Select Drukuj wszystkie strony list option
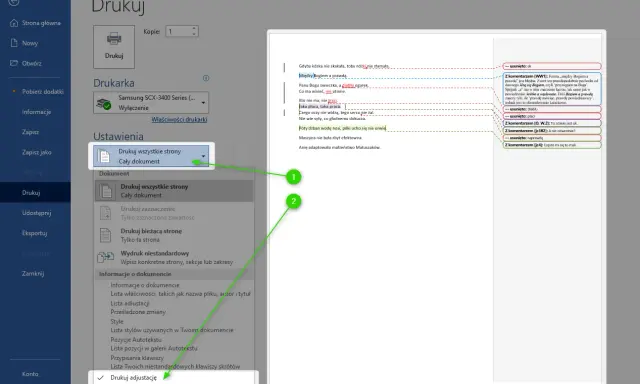This screenshot has height=384, width=640. pyautogui.click(x=174, y=191)
